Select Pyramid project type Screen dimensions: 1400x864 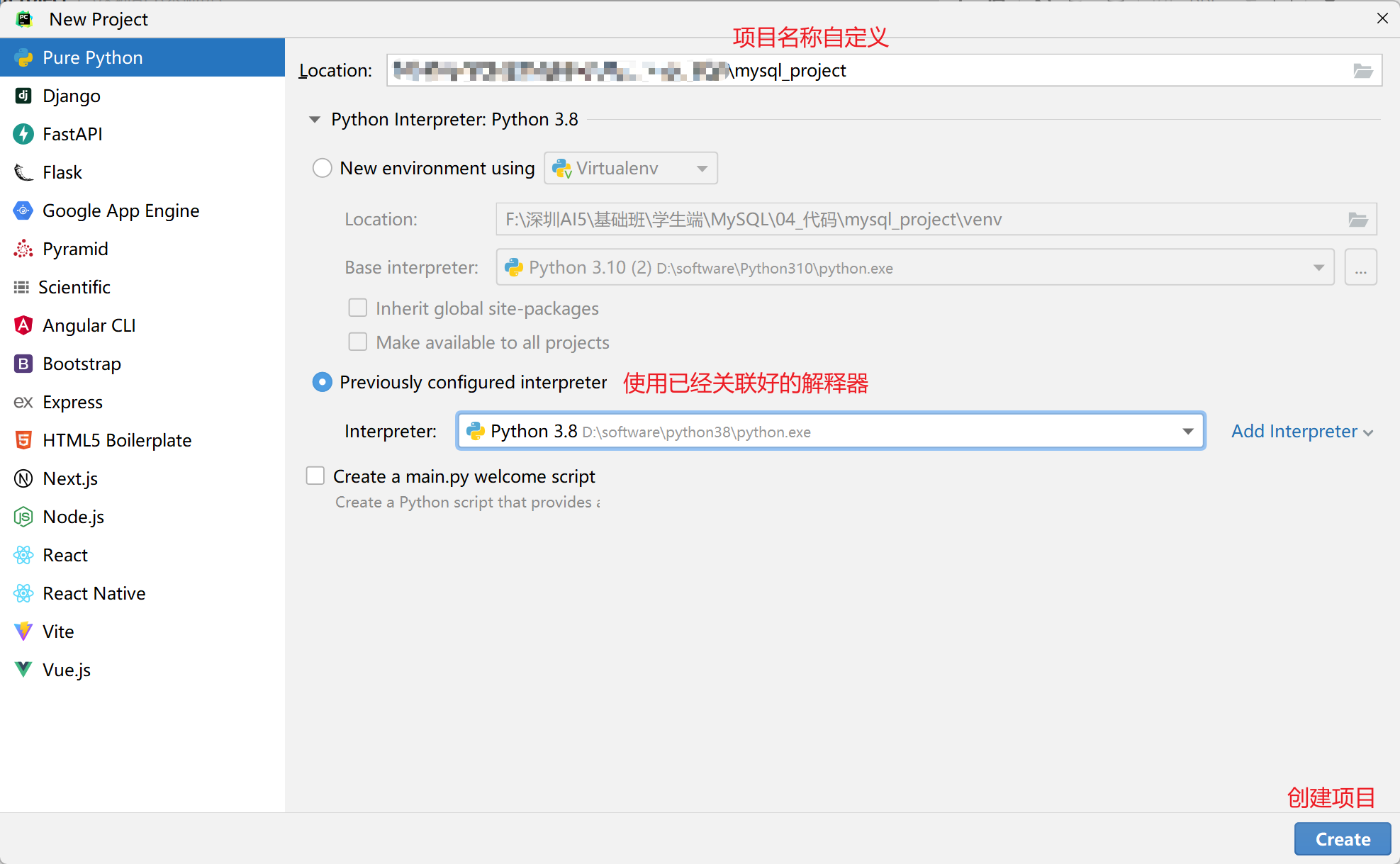coord(142,249)
